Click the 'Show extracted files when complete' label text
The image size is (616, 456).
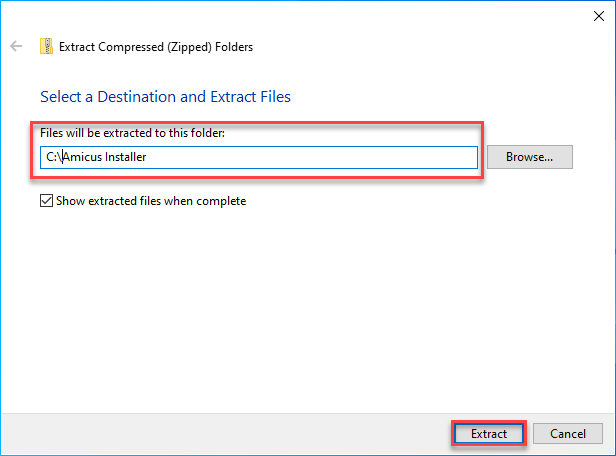coord(151,201)
